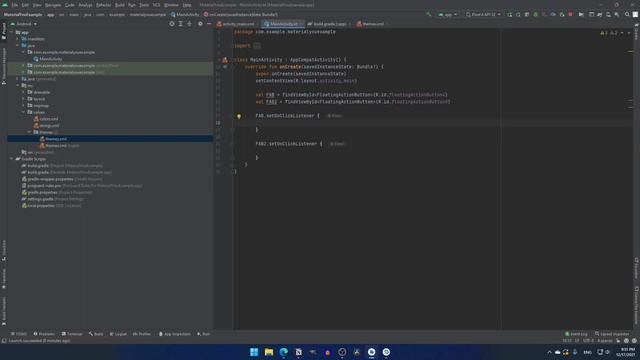Open the Edit menu
Image resolution: width=640 pixels, height=360 pixels.
point(25,5)
